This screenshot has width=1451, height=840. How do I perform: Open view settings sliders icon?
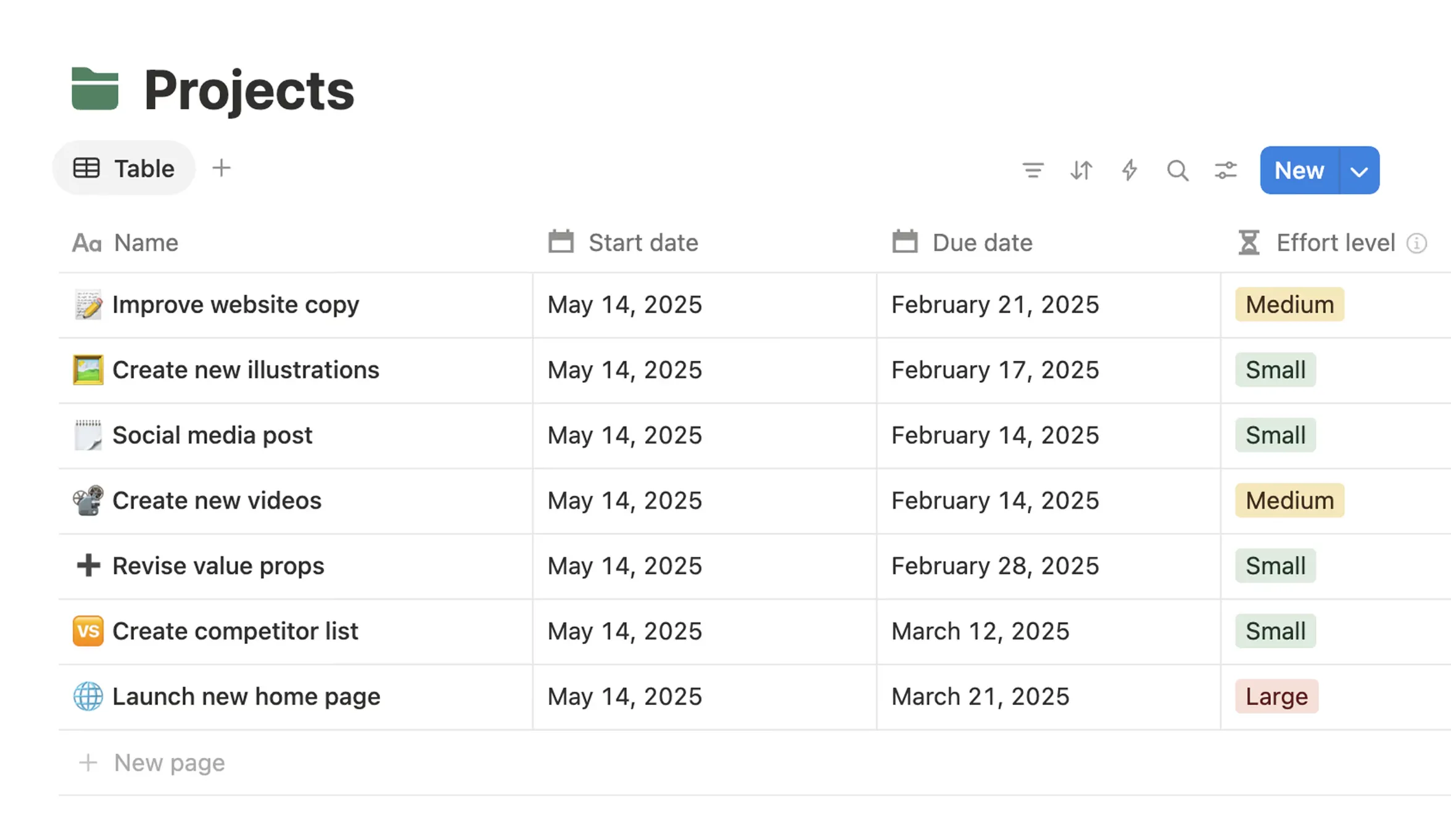point(1225,170)
